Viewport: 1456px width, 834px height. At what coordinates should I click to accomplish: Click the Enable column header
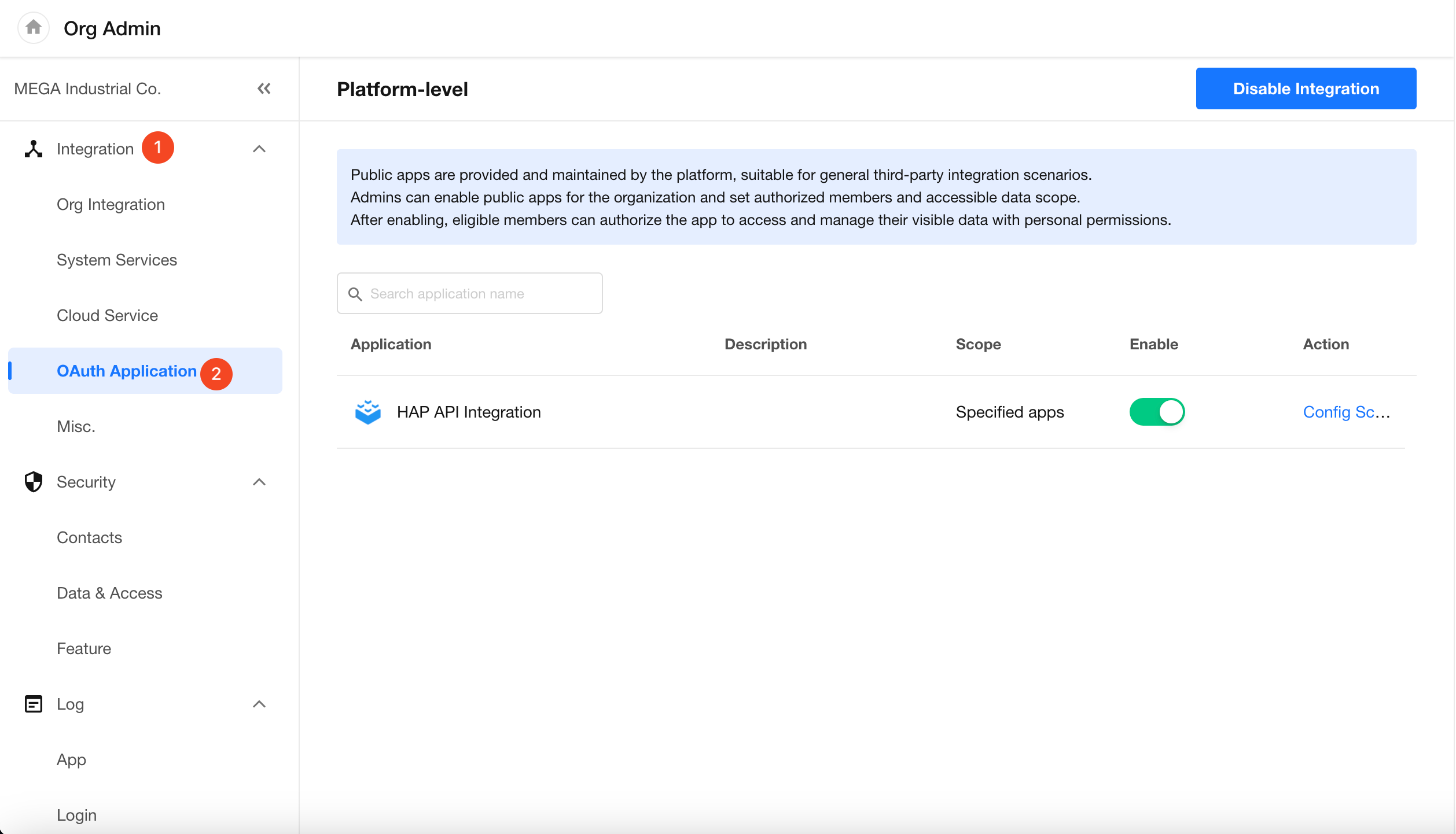pyautogui.click(x=1154, y=344)
